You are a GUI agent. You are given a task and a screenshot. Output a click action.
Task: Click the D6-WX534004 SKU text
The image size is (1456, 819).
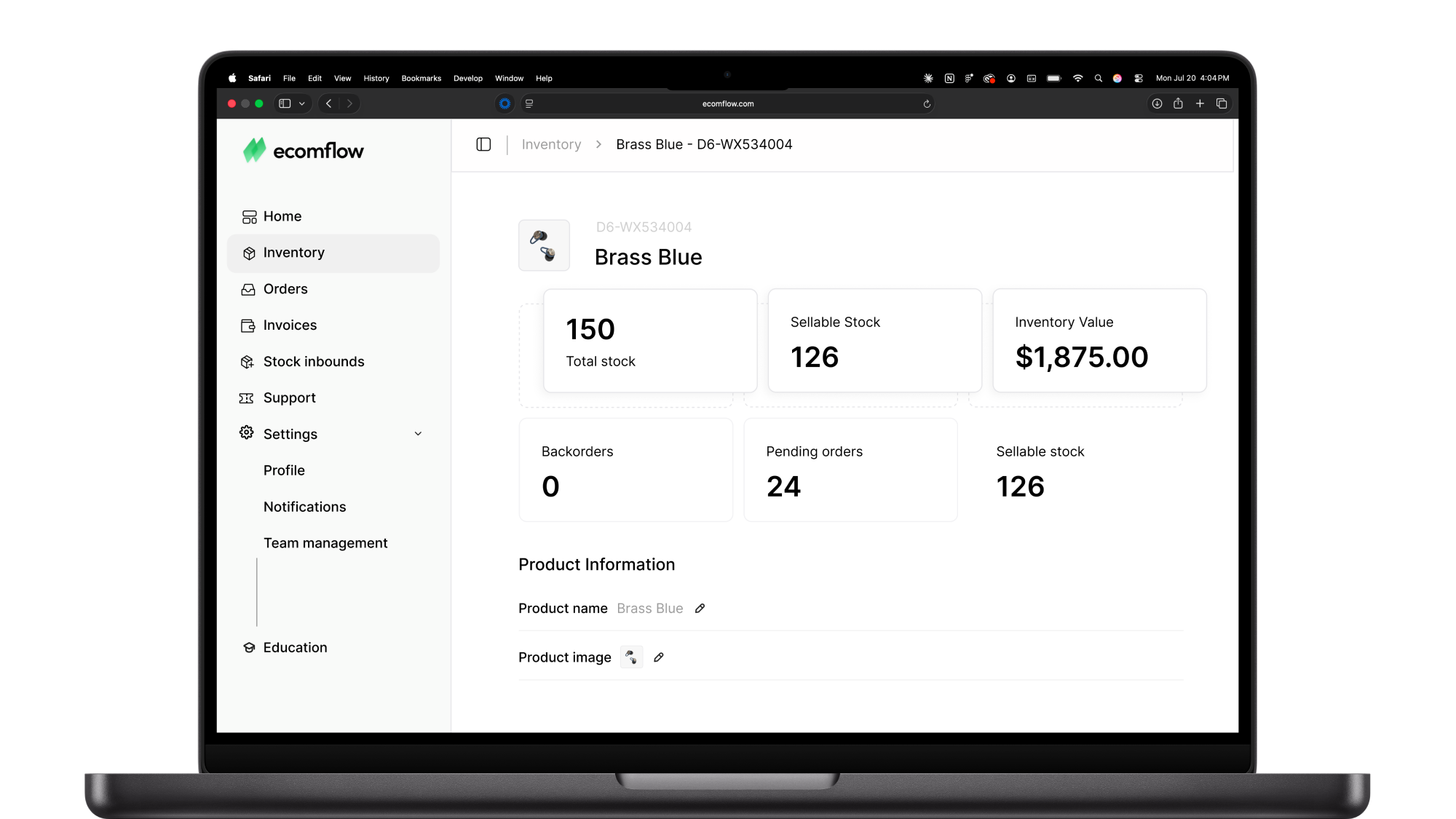(644, 227)
